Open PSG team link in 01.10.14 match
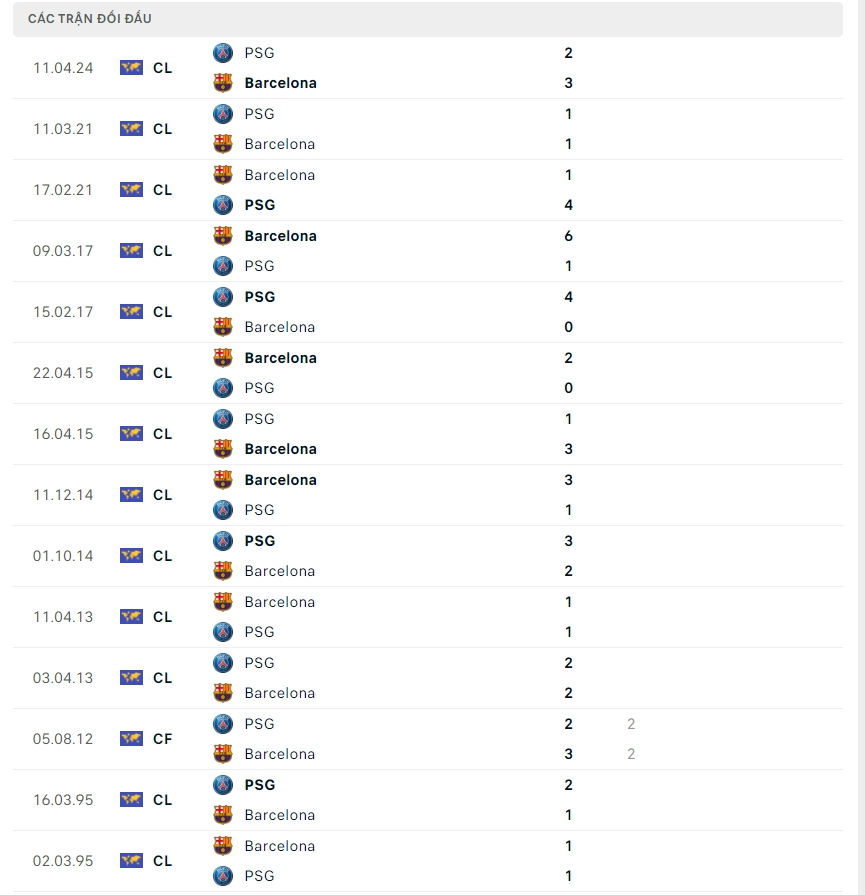The width and height of the screenshot is (865, 895). click(x=259, y=541)
